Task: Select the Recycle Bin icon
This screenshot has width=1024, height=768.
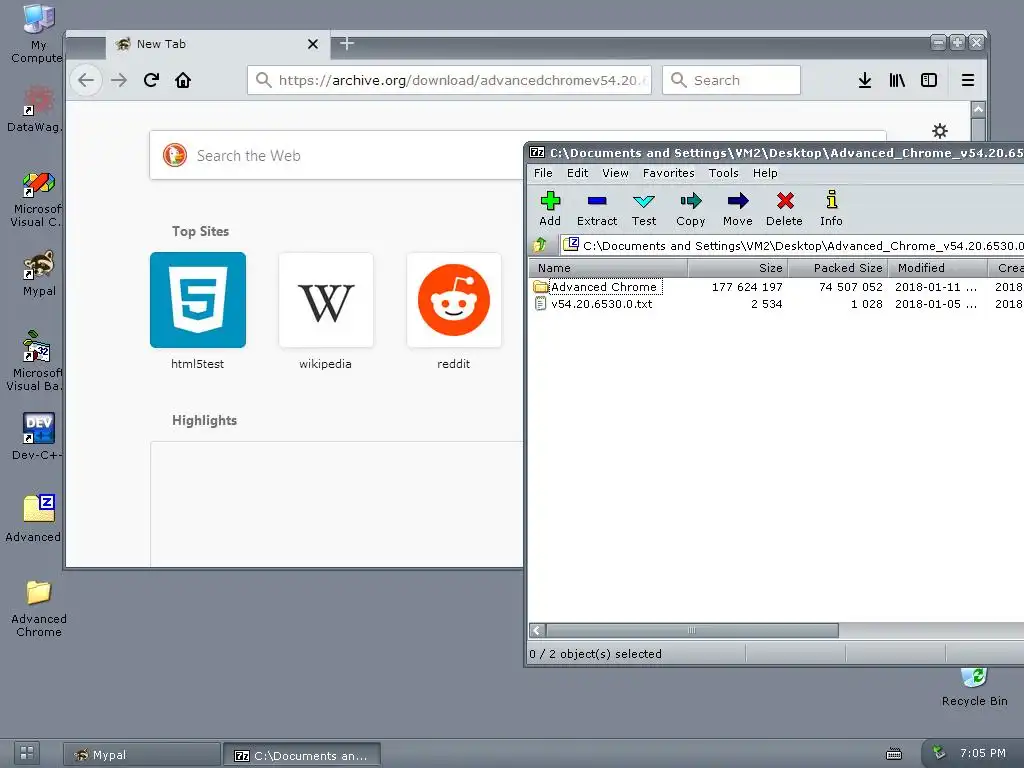Action: [974, 687]
